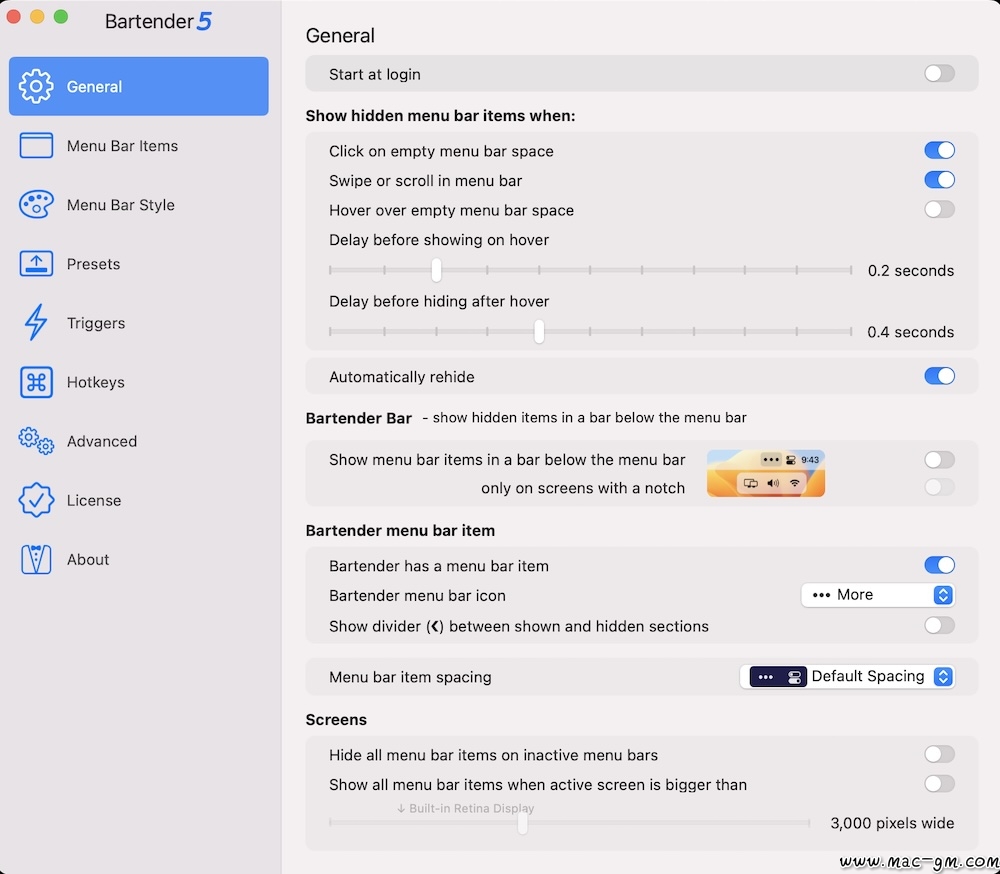Click the "Menu bar item spacing" label

[x=410, y=677]
